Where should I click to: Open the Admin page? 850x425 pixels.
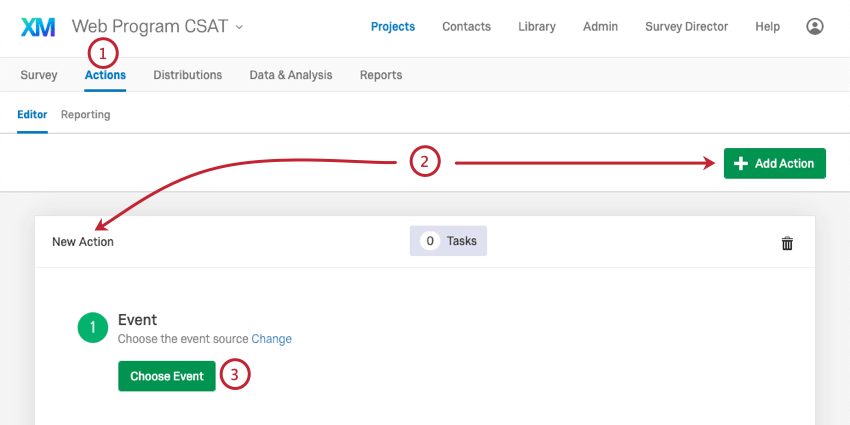click(x=600, y=27)
